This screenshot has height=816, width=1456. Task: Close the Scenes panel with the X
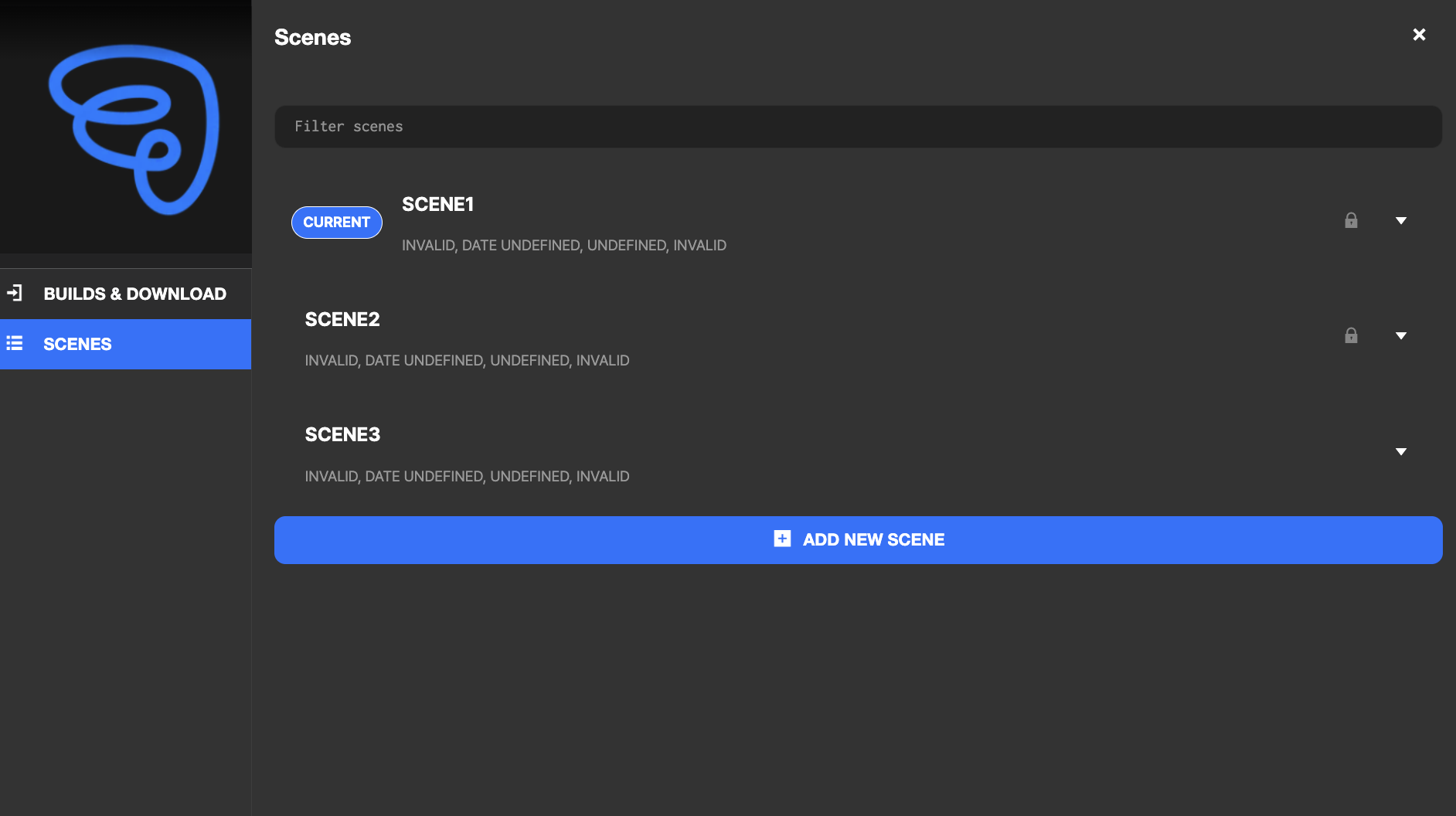[1419, 35]
